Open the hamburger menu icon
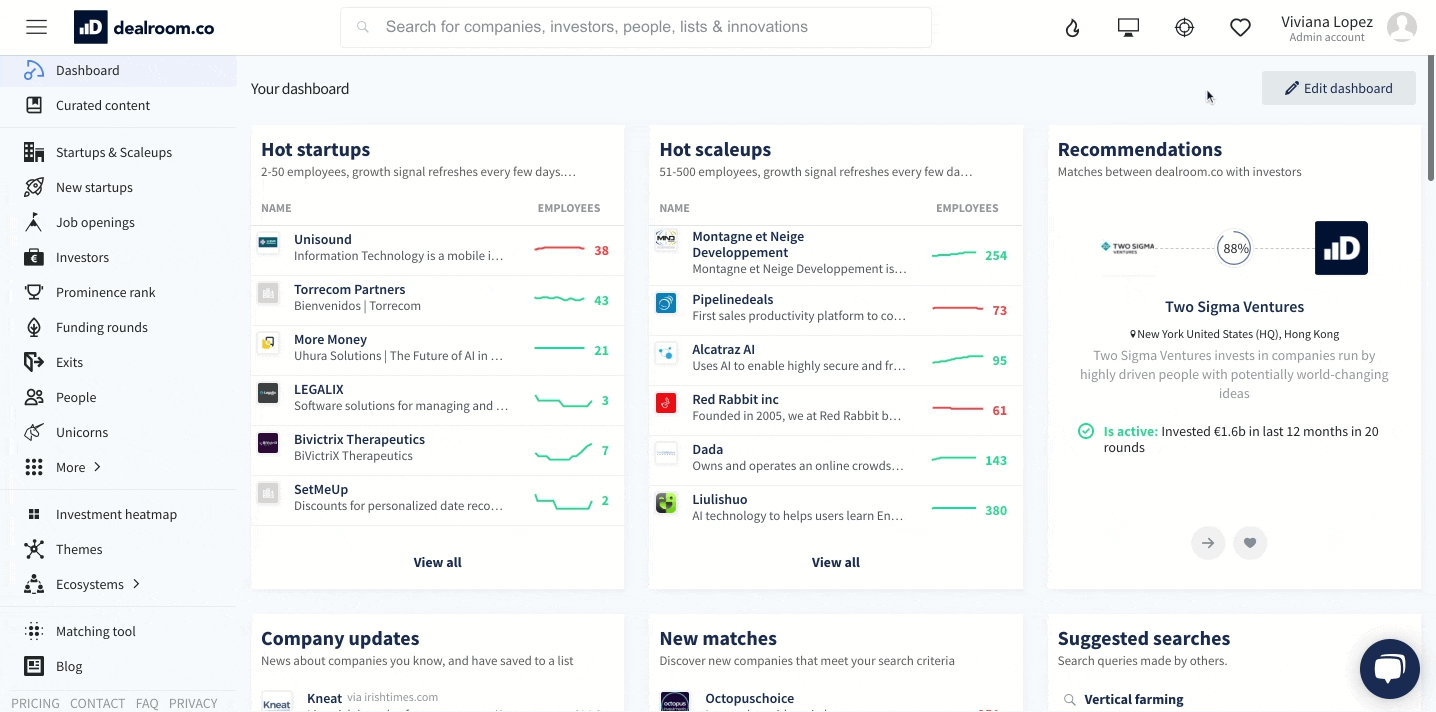This screenshot has height=712, width=1436. [x=36, y=27]
